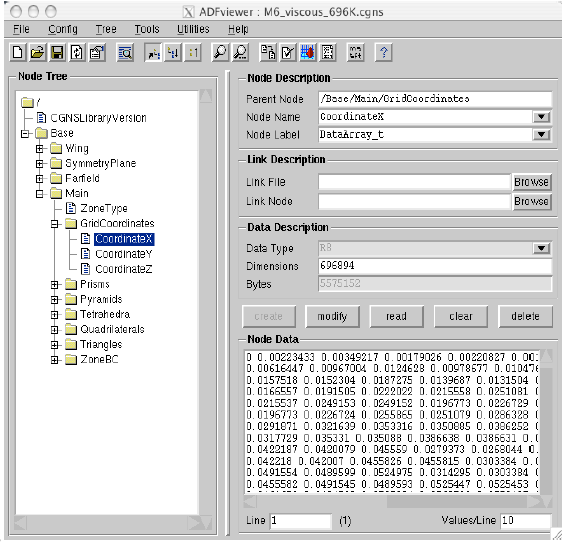Select the ZoneType node
This screenshot has width=565, height=543.
point(103,208)
